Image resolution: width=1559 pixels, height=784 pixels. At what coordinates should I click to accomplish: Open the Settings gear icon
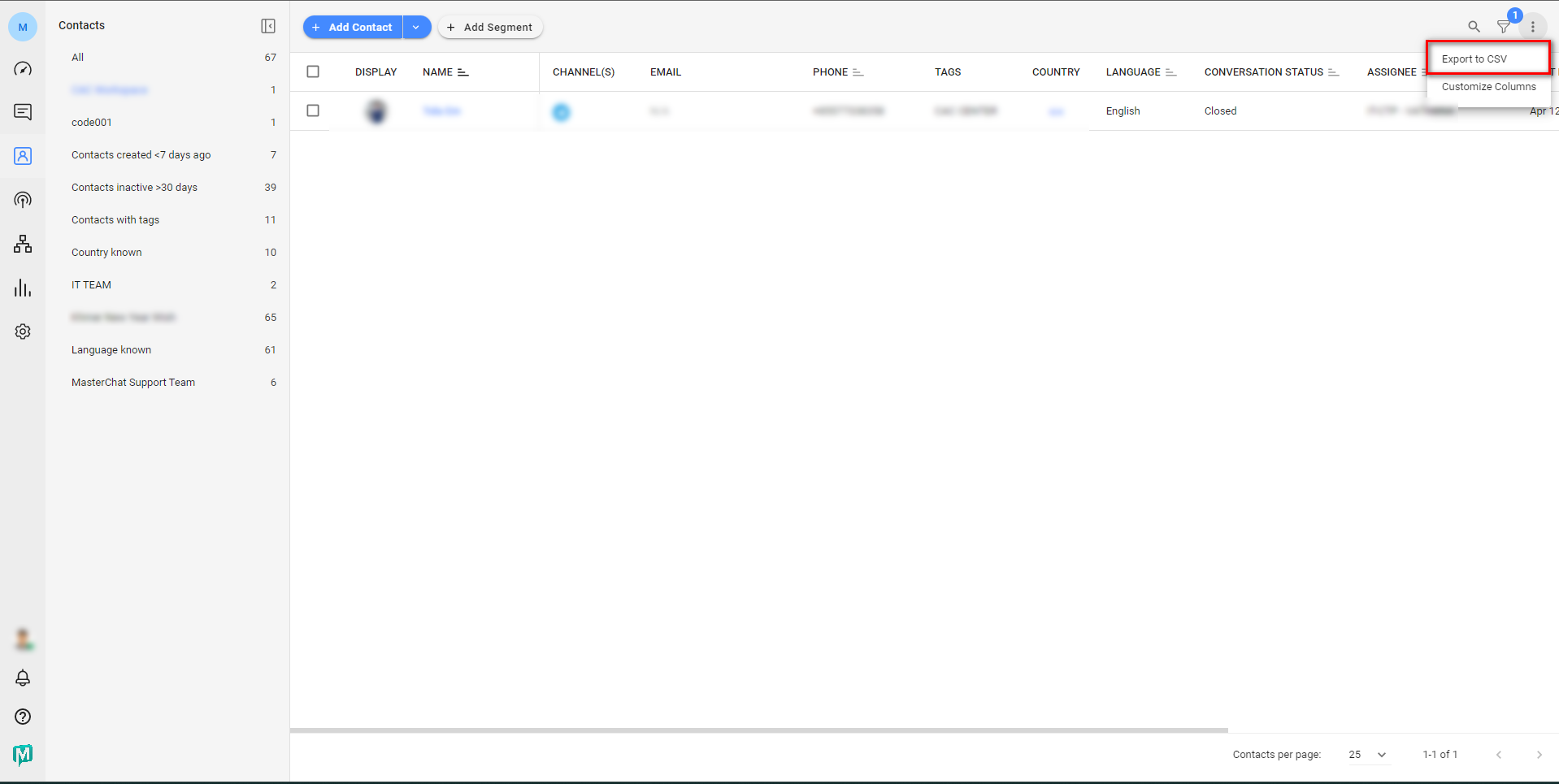(x=23, y=331)
